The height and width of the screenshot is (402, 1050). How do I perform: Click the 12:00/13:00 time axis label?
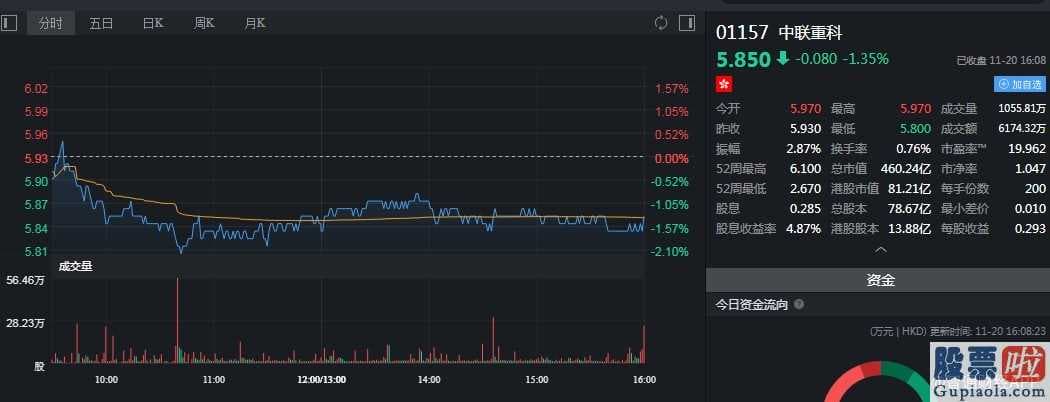(322, 379)
